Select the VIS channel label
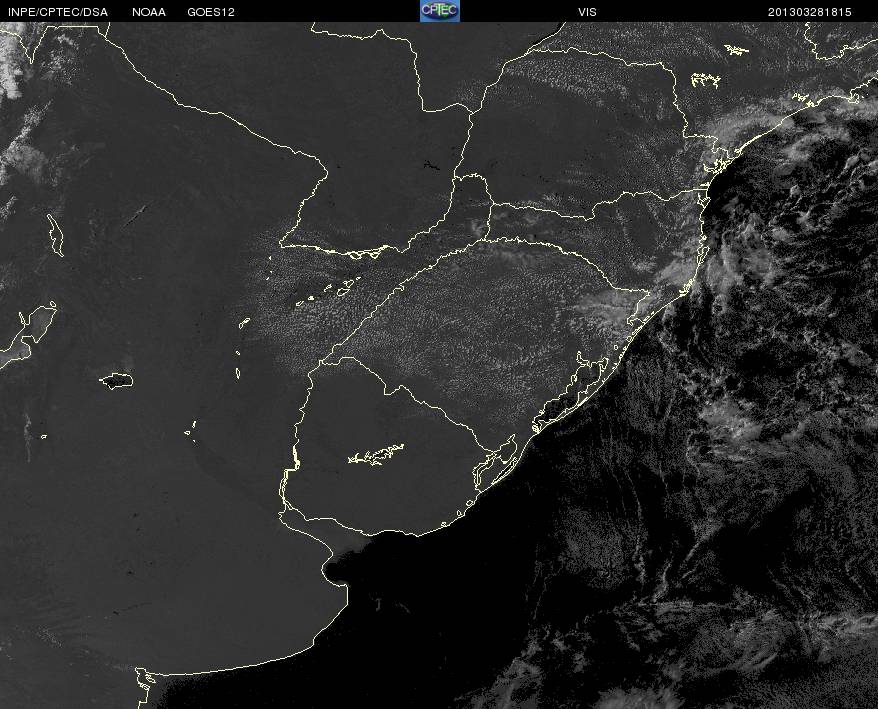The height and width of the screenshot is (709, 878). 587,12
